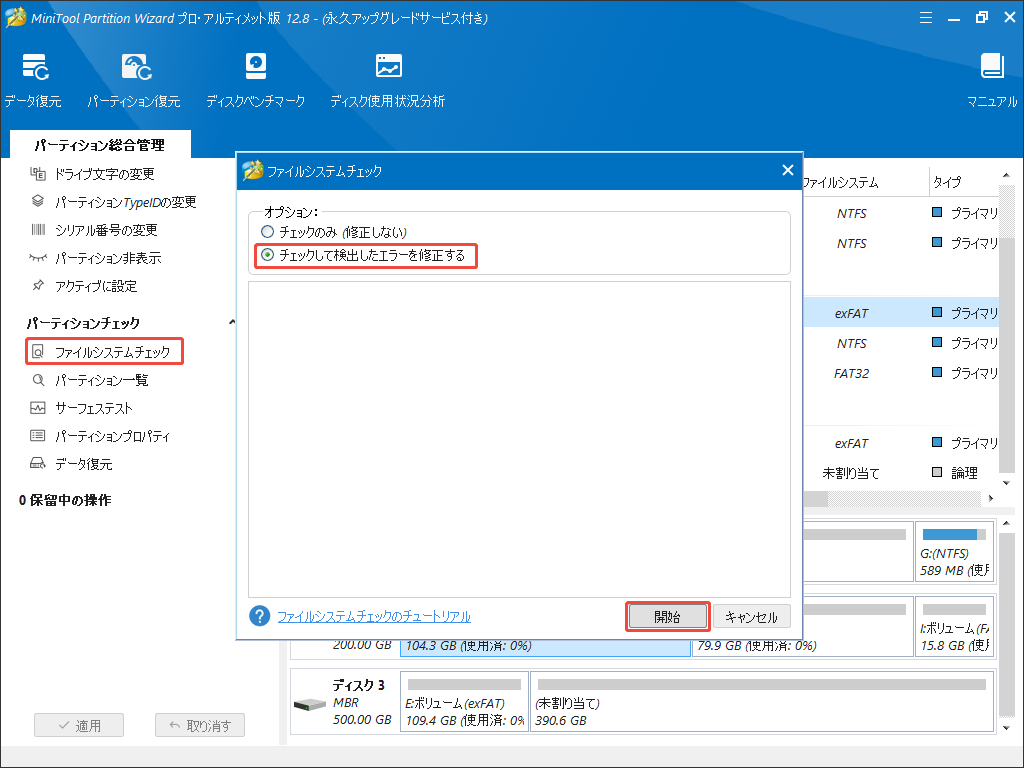Select the FAT32 partition row
This screenshot has width=1024, height=768.
point(901,373)
